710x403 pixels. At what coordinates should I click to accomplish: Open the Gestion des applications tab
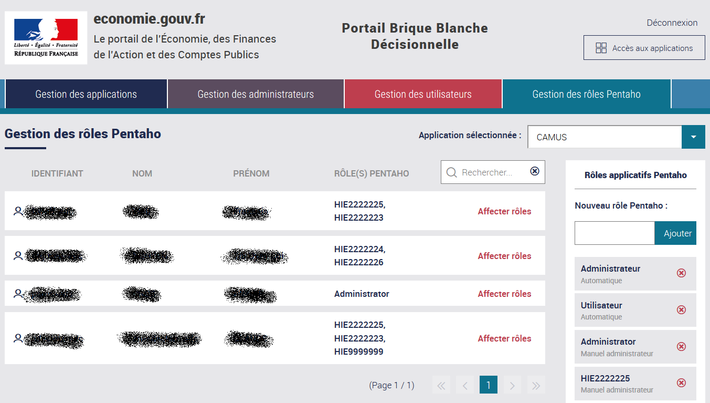coord(86,94)
